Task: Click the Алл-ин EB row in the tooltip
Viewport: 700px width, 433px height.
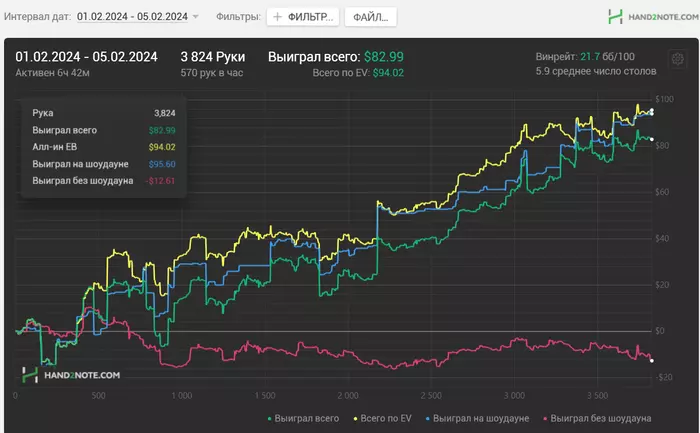Action: pyautogui.click(x=104, y=147)
